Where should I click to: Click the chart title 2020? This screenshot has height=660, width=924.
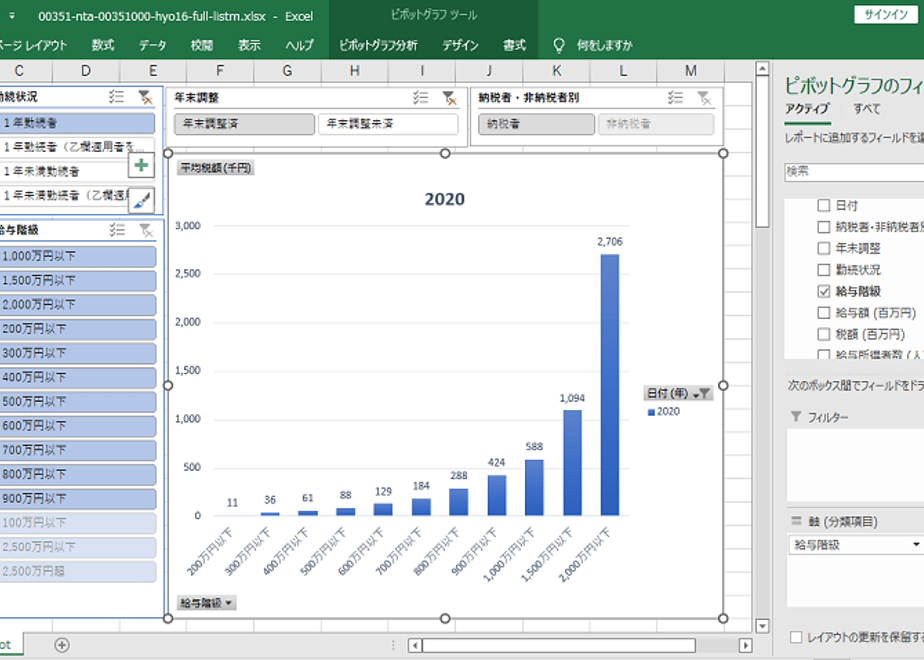coord(445,199)
